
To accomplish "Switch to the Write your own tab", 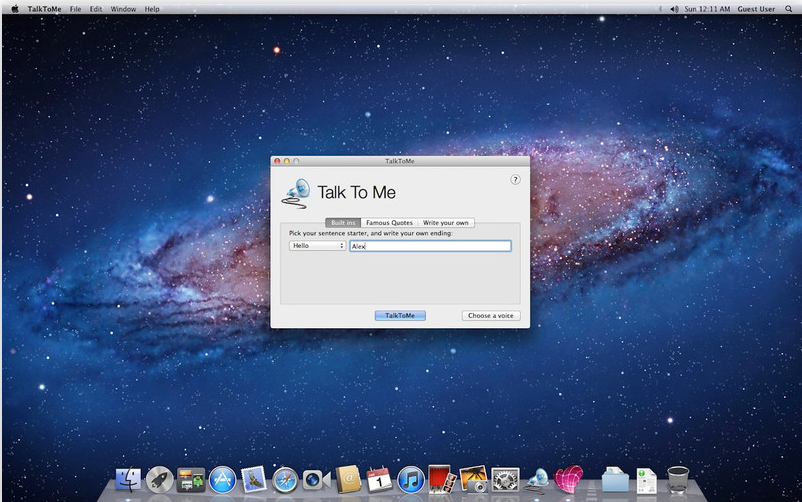I will 446,223.
